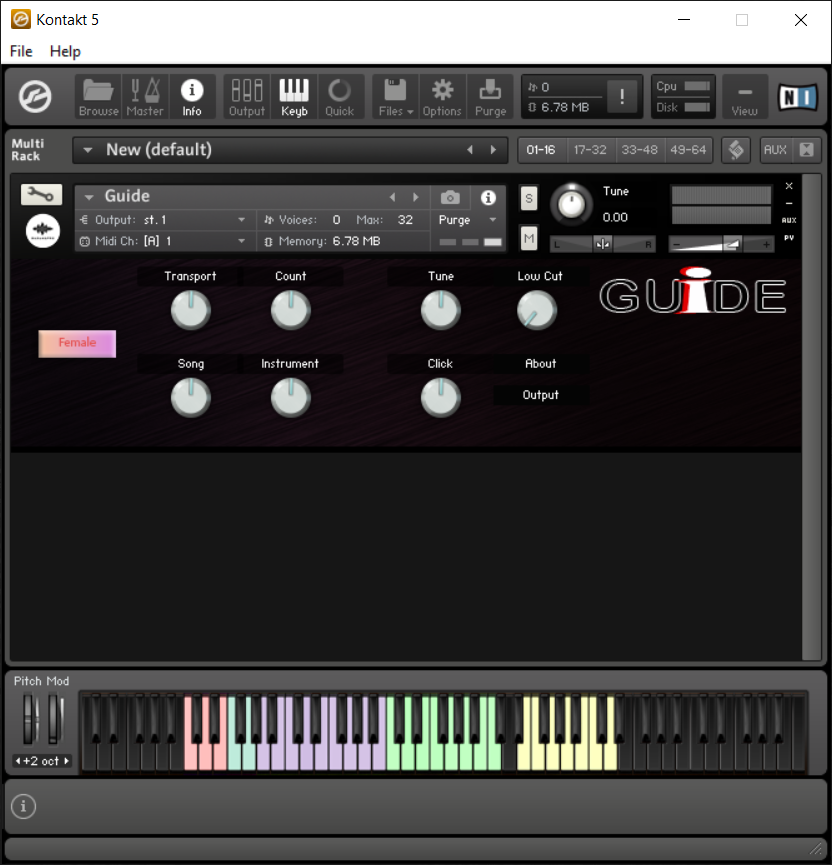Mute the Guide instrument with M
Screen dimensions: 832x865
tap(529, 238)
